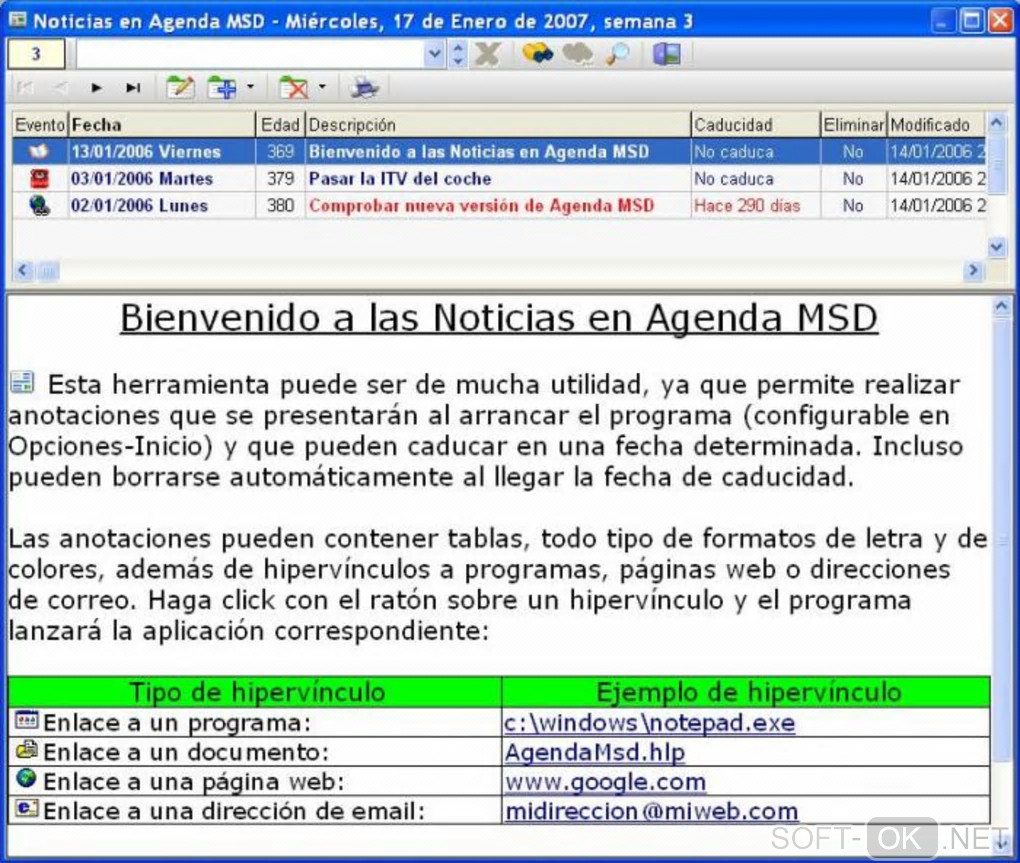The height and width of the screenshot is (863, 1020).
Task: Select row Pasar la ITV del coche
Action: pyautogui.click(x=499, y=178)
